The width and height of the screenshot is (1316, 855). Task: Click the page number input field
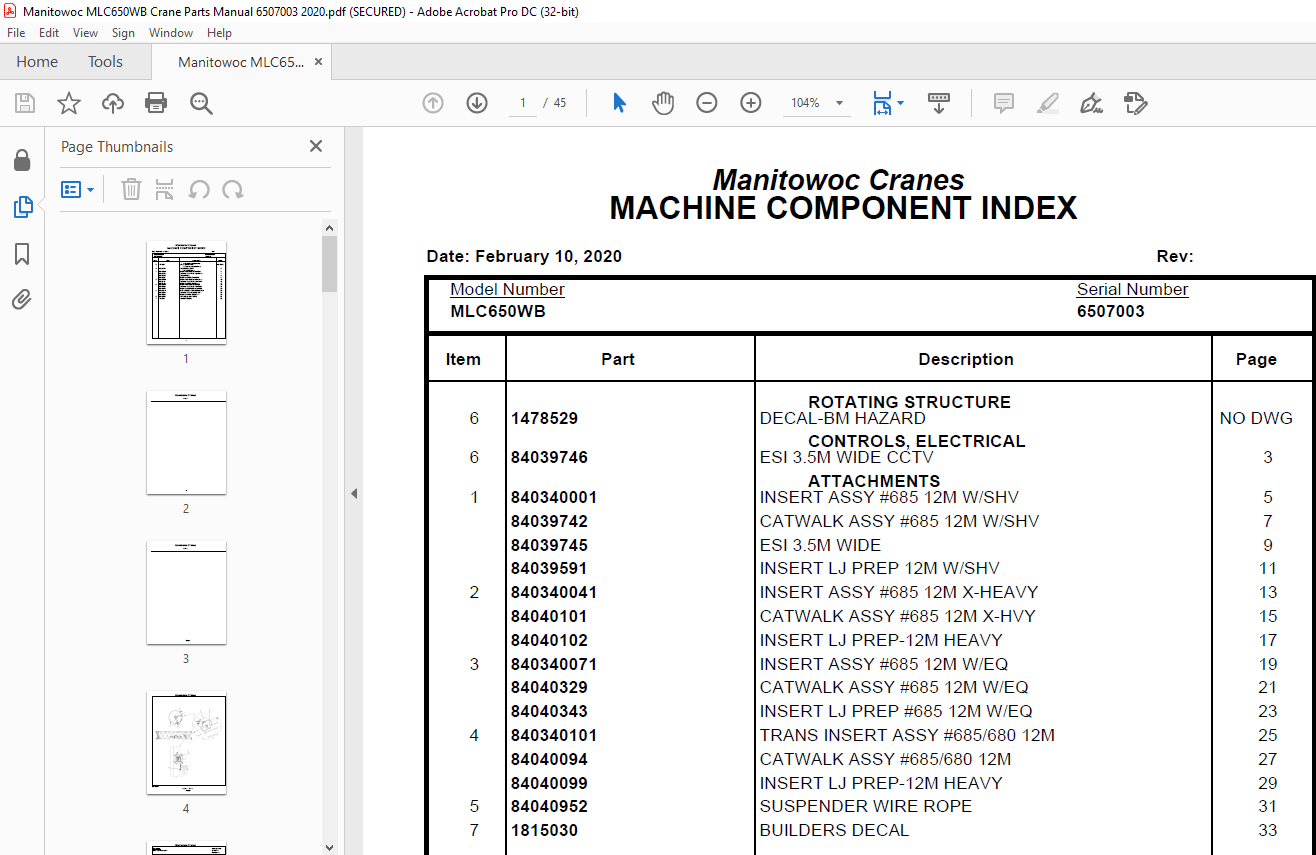point(523,103)
